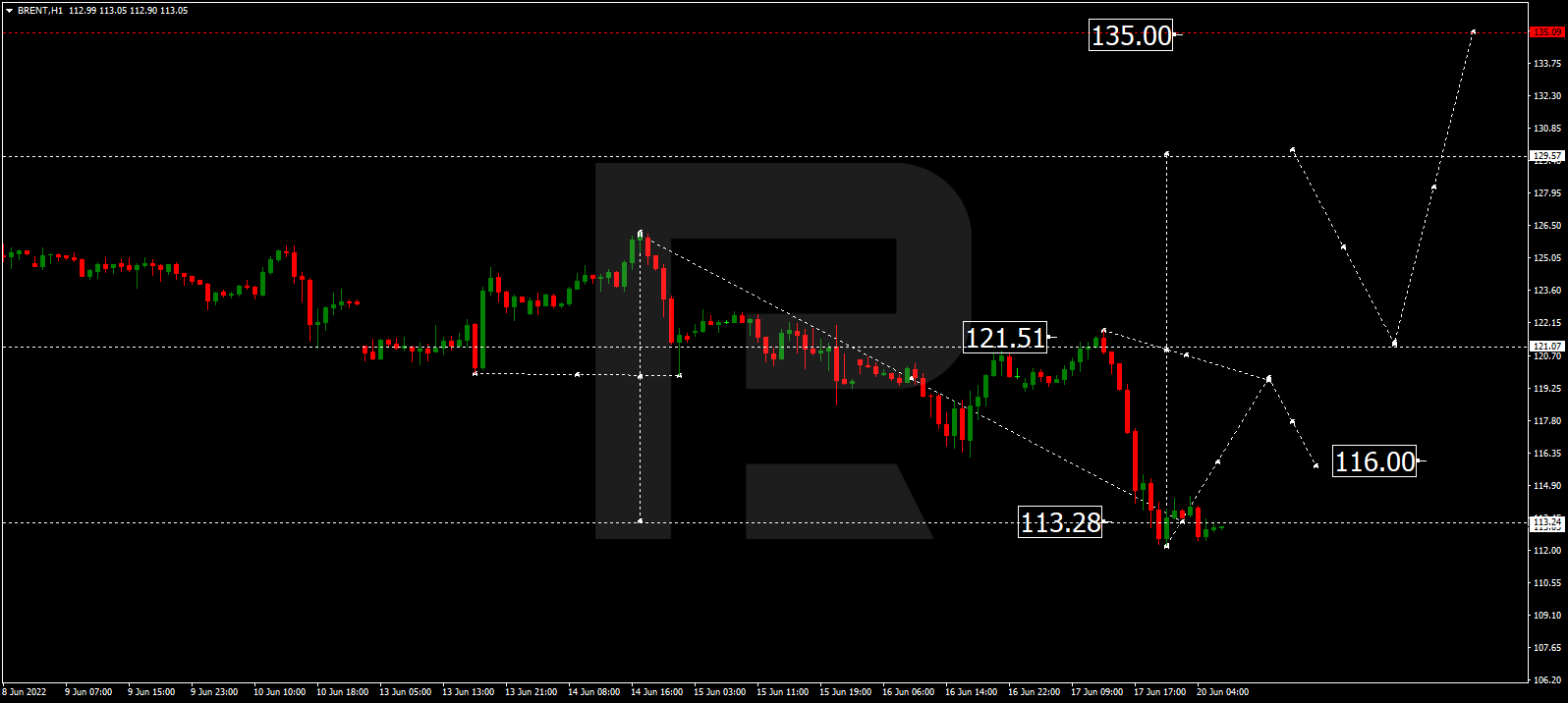
Task: Click the 20 Jun 04:00 time axis label
Action: coord(1222,692)
